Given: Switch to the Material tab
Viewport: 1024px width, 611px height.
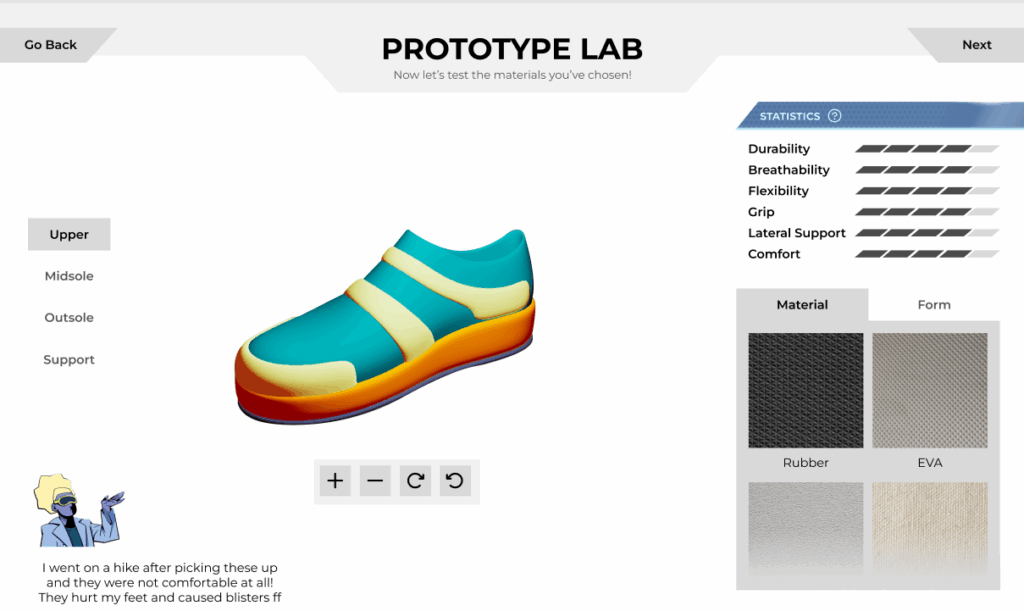Looking at the screenshot, I should tap(802, 305).
